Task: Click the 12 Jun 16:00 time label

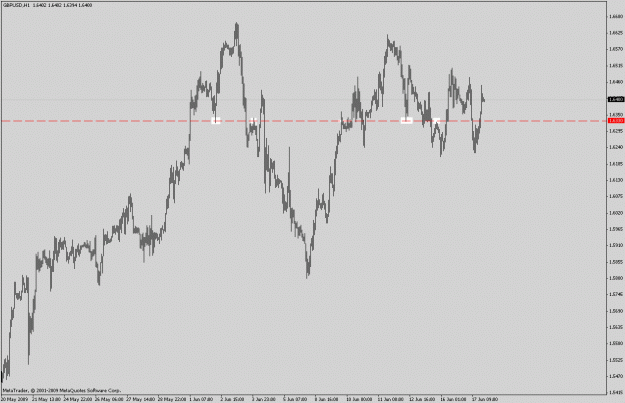Action: pos(422,399)
